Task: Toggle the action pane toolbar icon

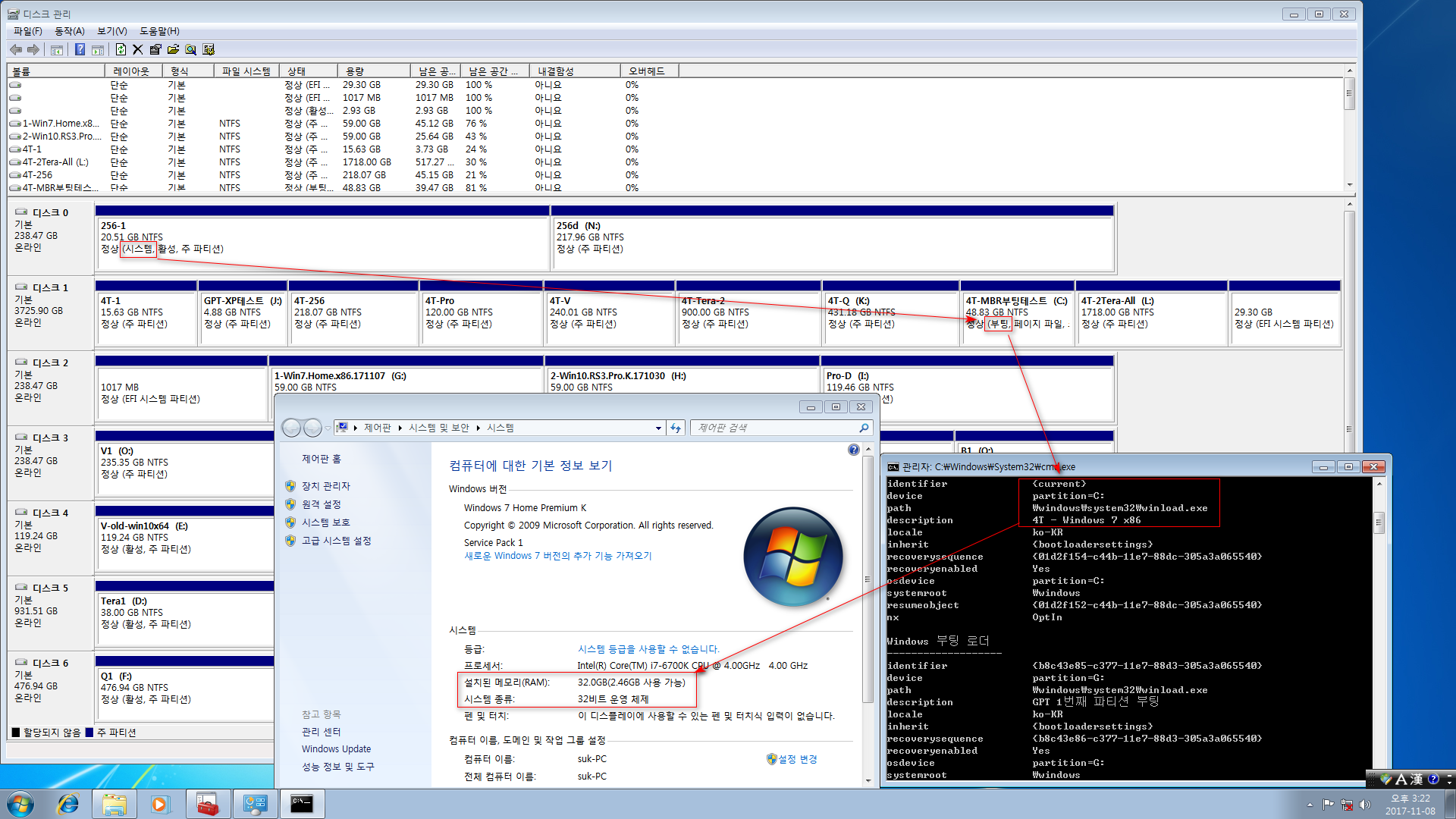Action: [98, 49]
